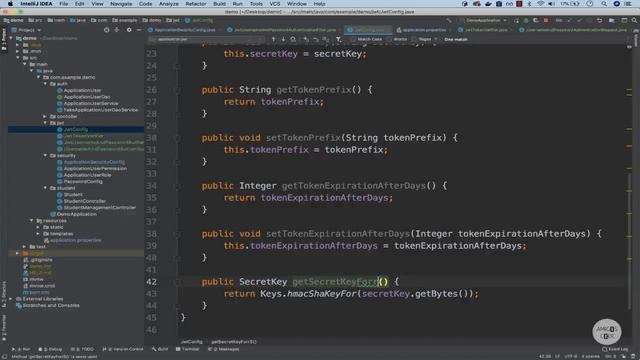Open the Terminal tool window
Viewport: 640px width, 360px height.
(187, 349)
